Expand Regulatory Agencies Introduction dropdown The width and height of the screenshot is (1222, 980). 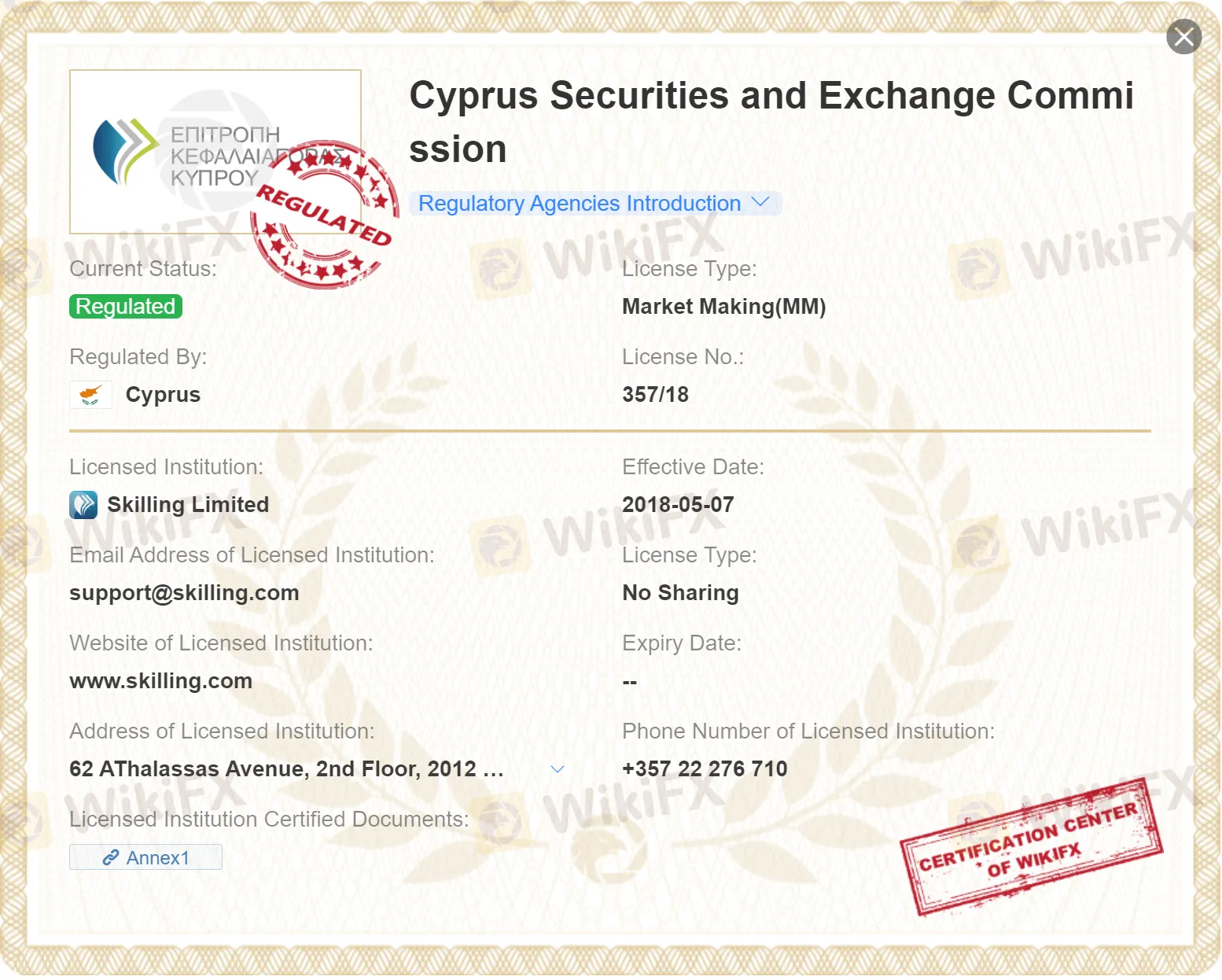click(580, 204)
